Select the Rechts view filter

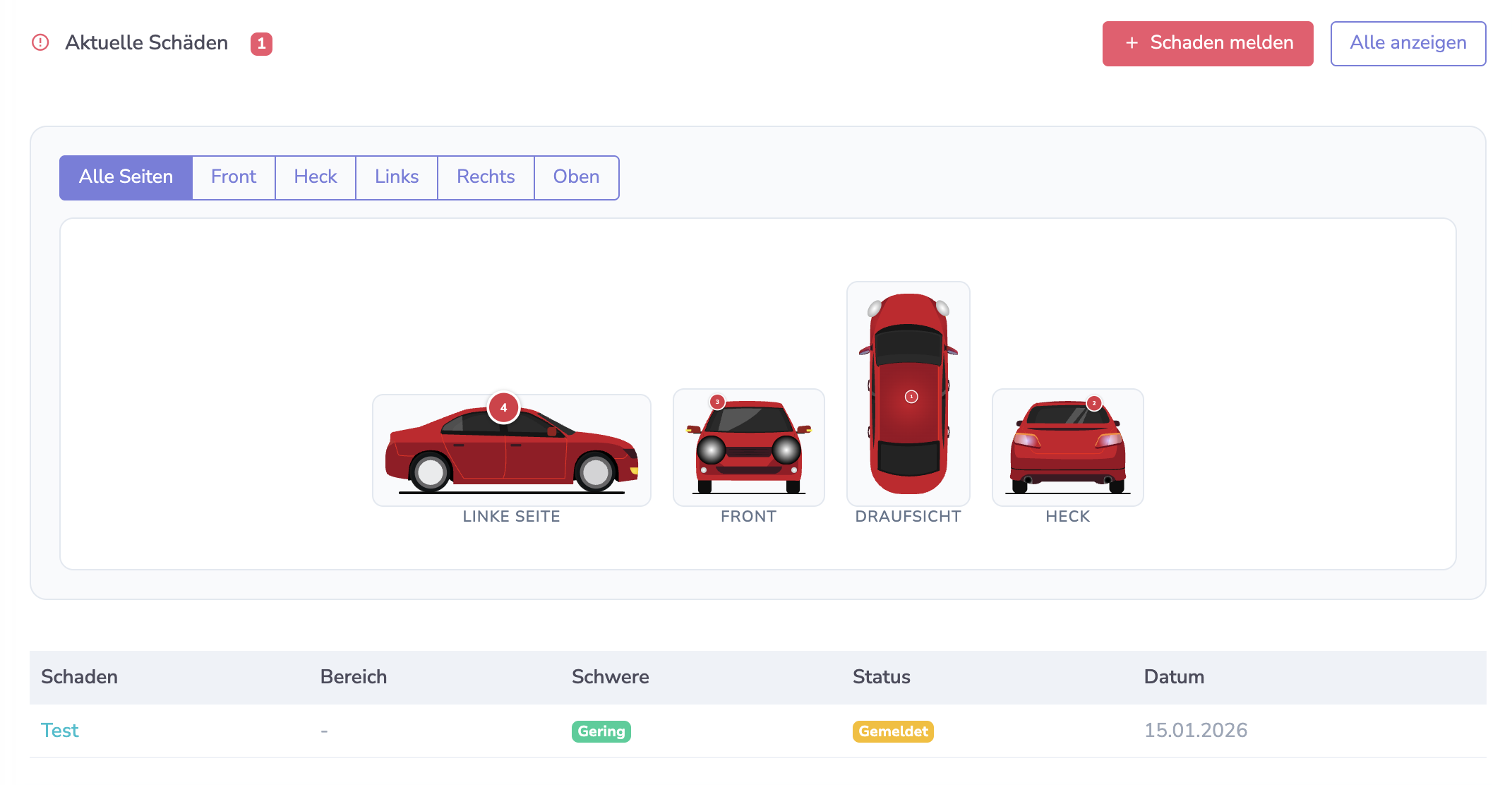point(486,177)
